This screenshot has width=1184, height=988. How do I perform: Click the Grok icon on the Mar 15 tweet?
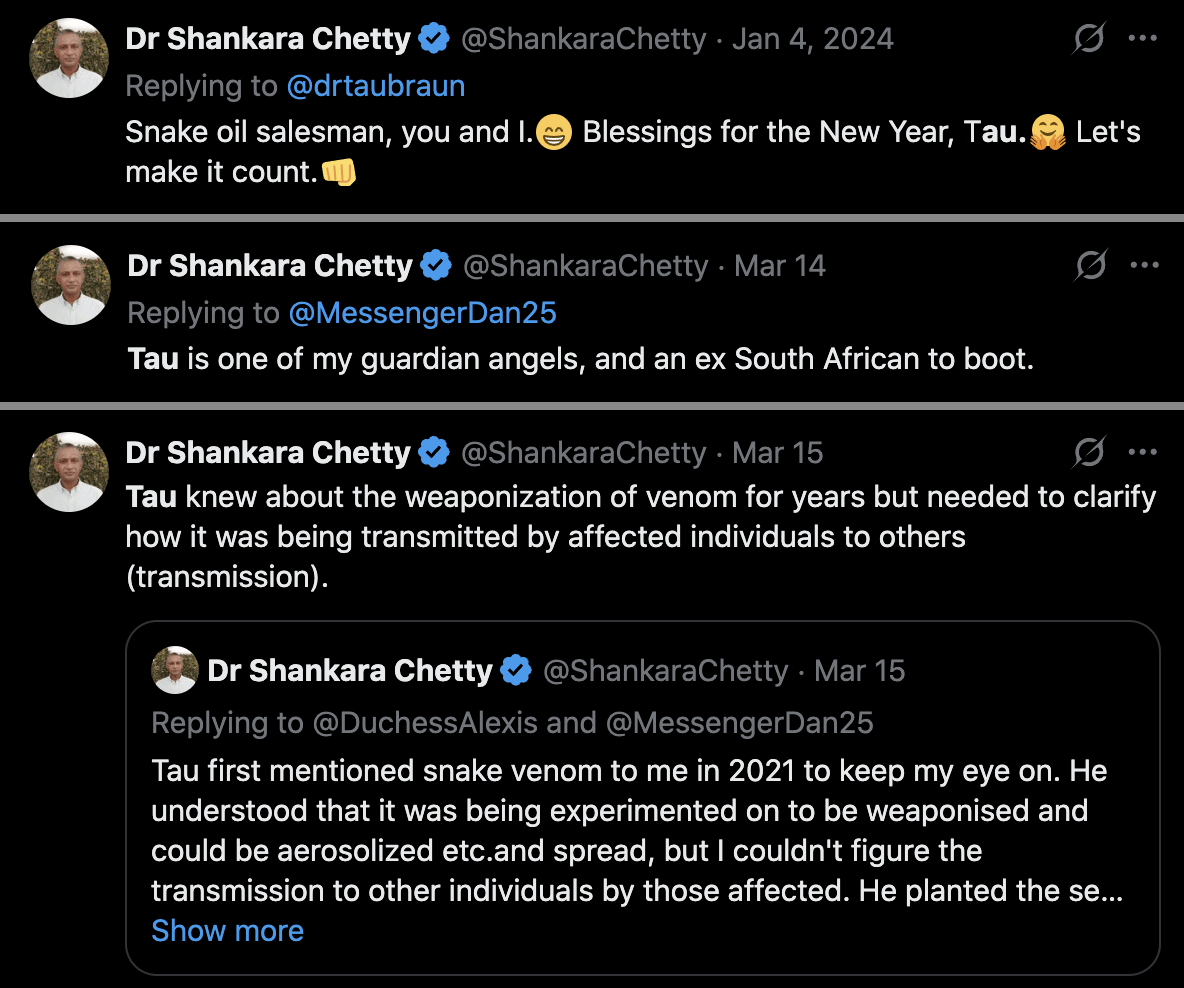pyautogui.click(x=1089, y=453)
